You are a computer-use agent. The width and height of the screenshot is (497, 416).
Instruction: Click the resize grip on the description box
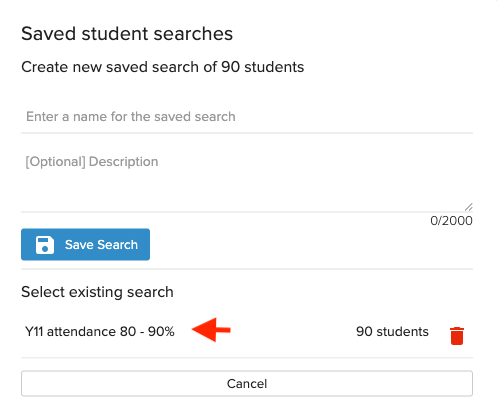click(x=468, y=207)
